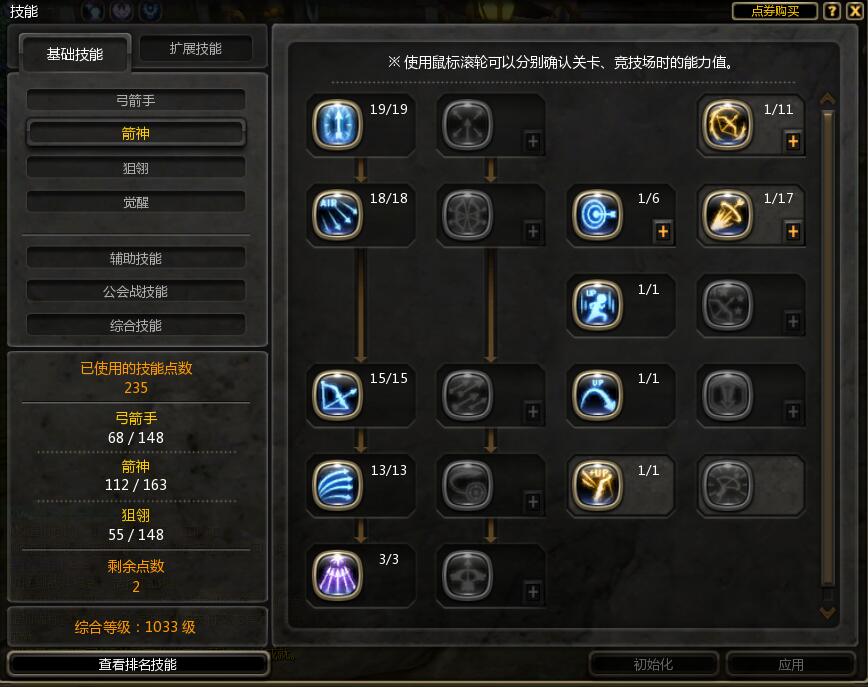
Task: Select the 19/19 upward arrow skill icon
Action: pos(337,125)
